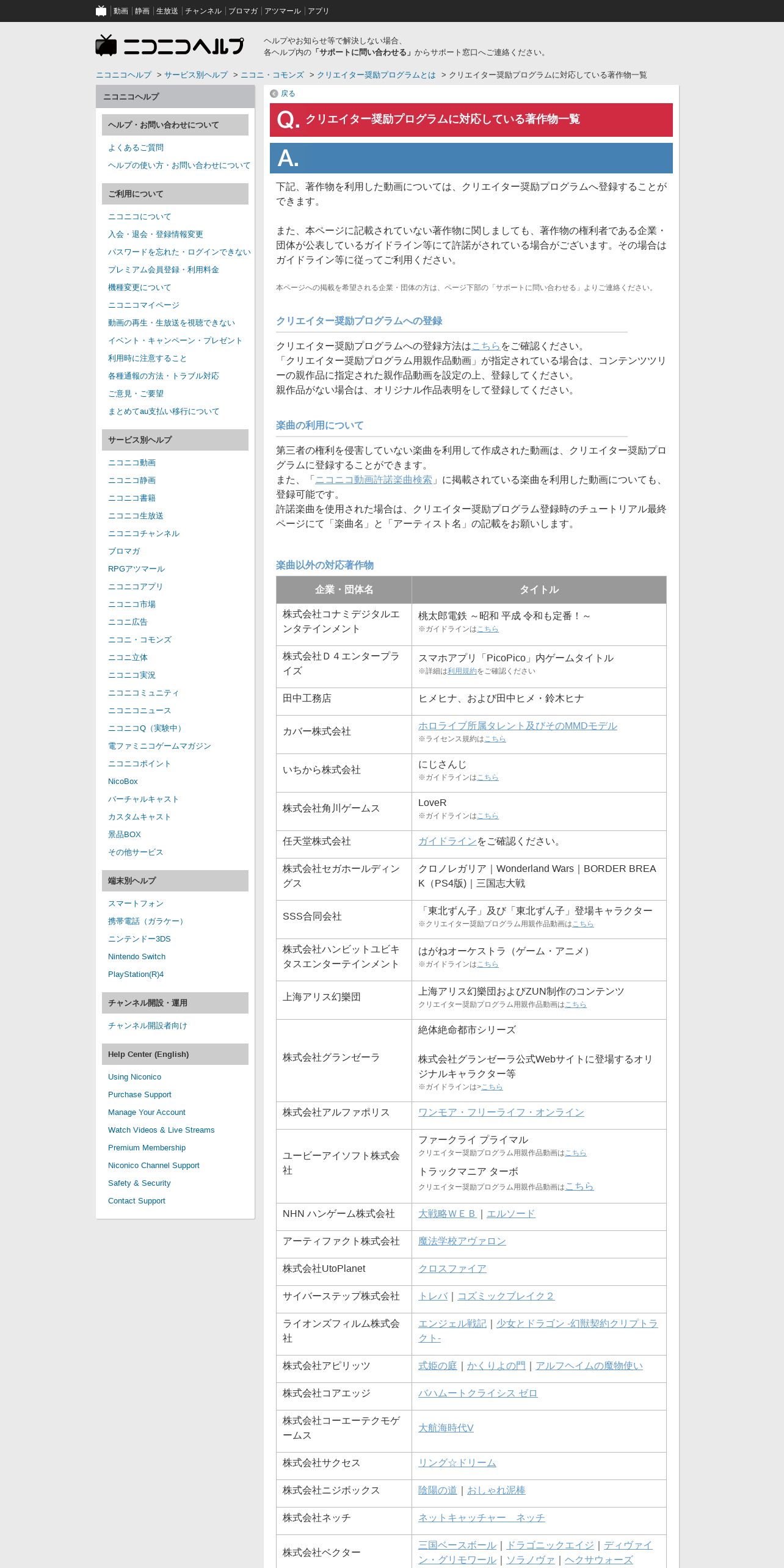Open PlayStation(R)4 device help link
This screenshot has width=784, height=1568.
(x=136, y=975)
